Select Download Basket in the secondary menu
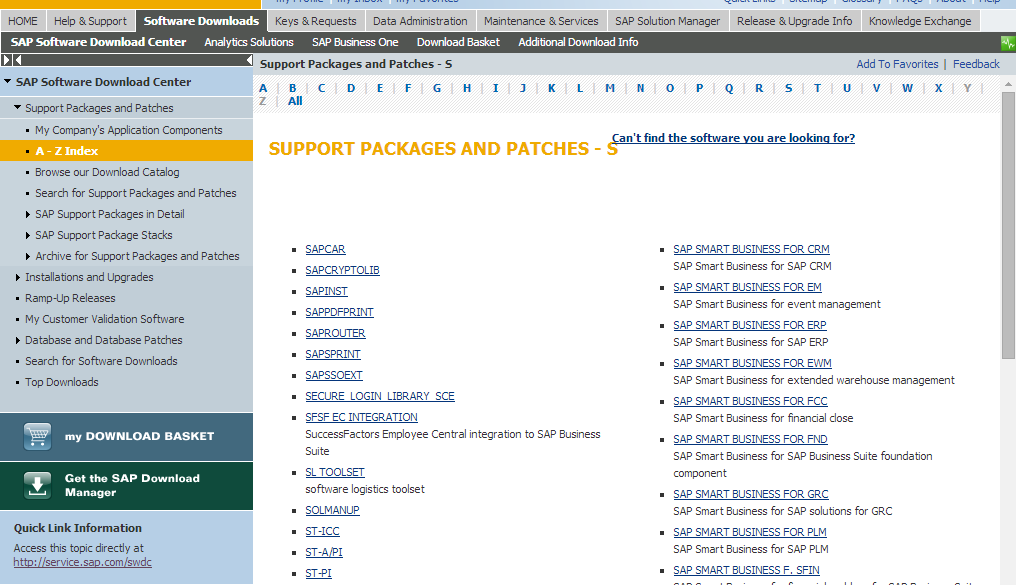This screenshot has width=1016, height=585. [x=457, y=42]
